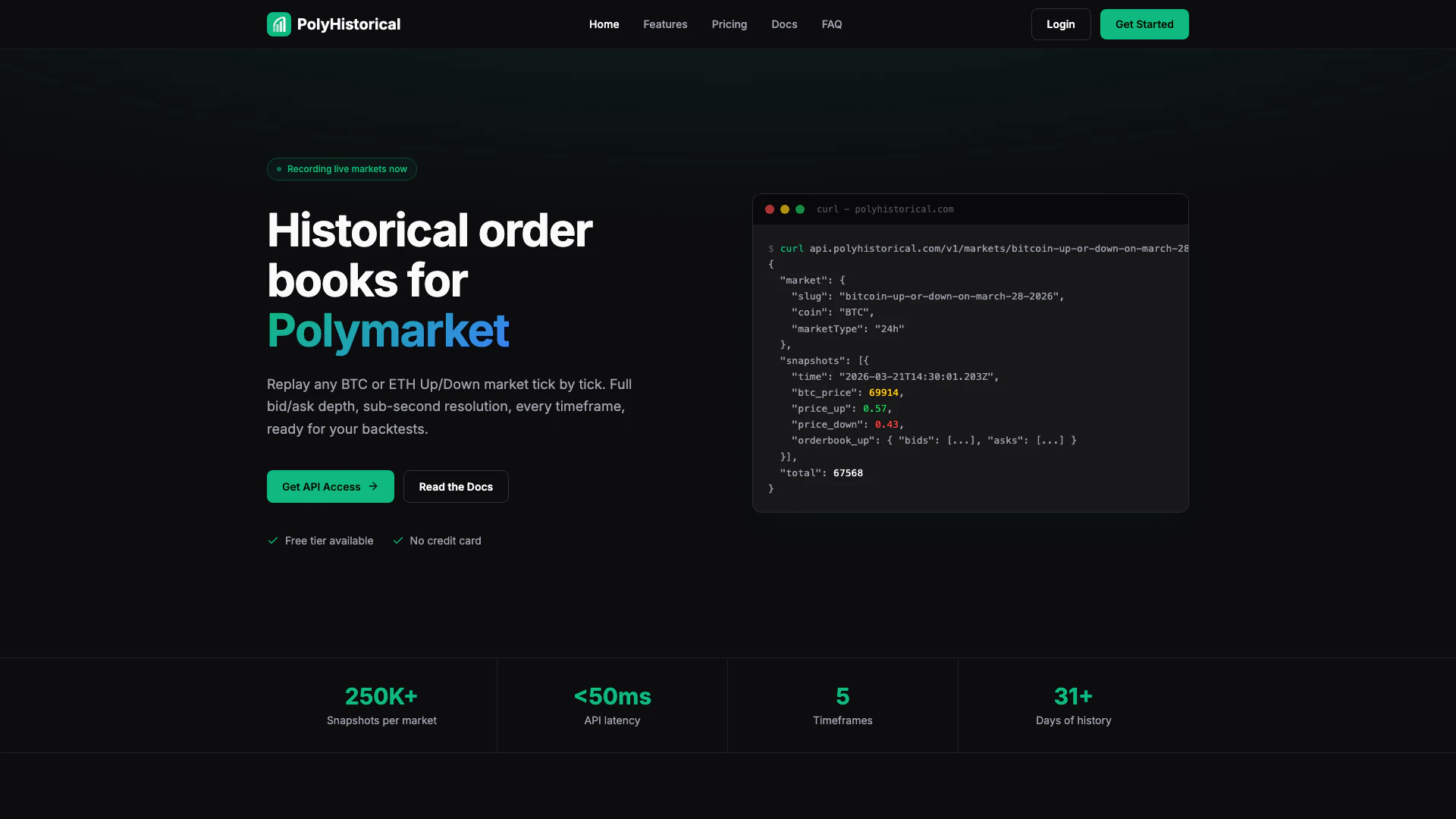Click PolyHistorical brand name text
This screenshot has width=1456, height=819.
coord(349,24)
